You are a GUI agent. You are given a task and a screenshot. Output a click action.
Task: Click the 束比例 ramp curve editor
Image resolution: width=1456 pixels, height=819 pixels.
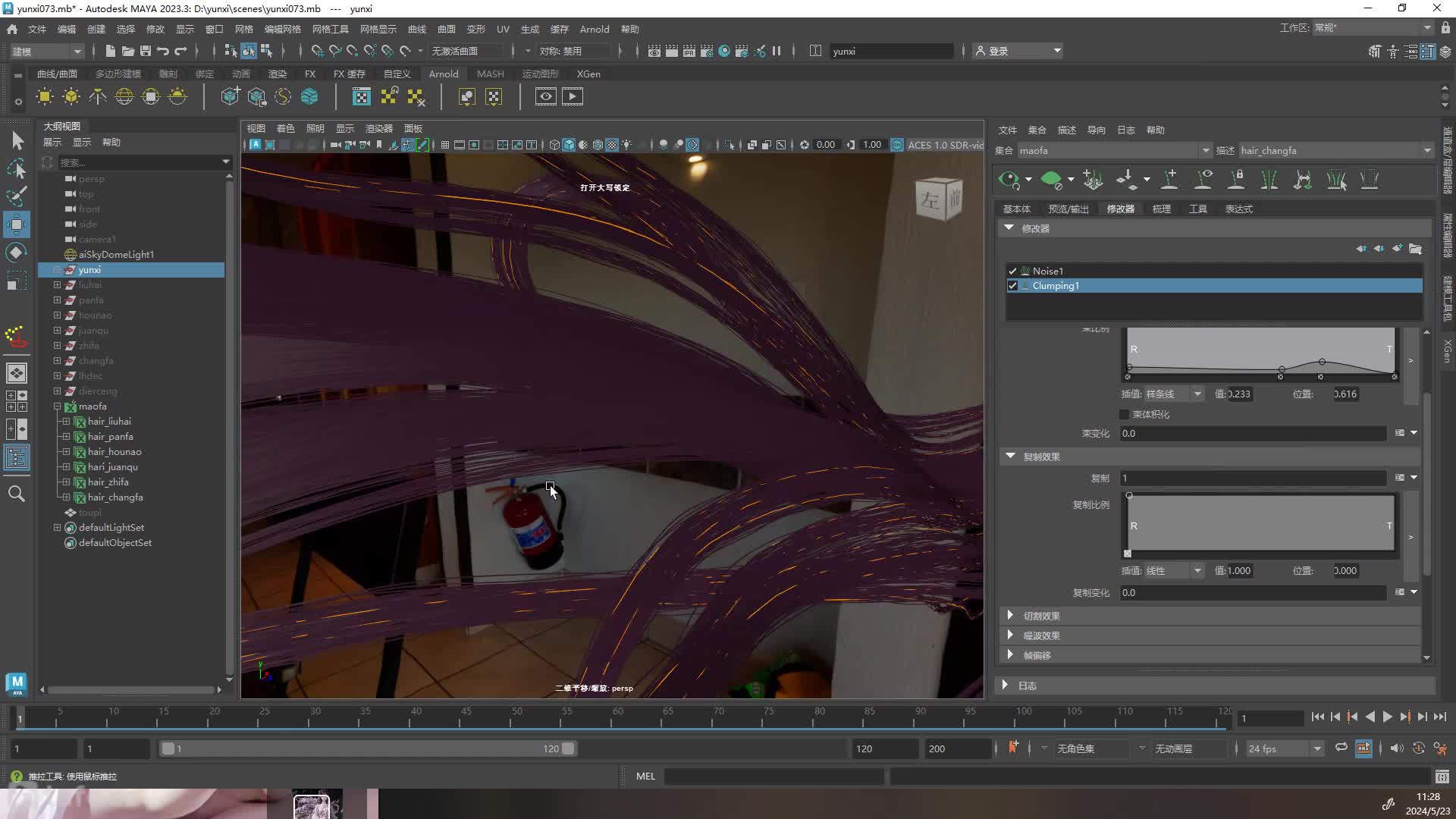[1260, 353]
